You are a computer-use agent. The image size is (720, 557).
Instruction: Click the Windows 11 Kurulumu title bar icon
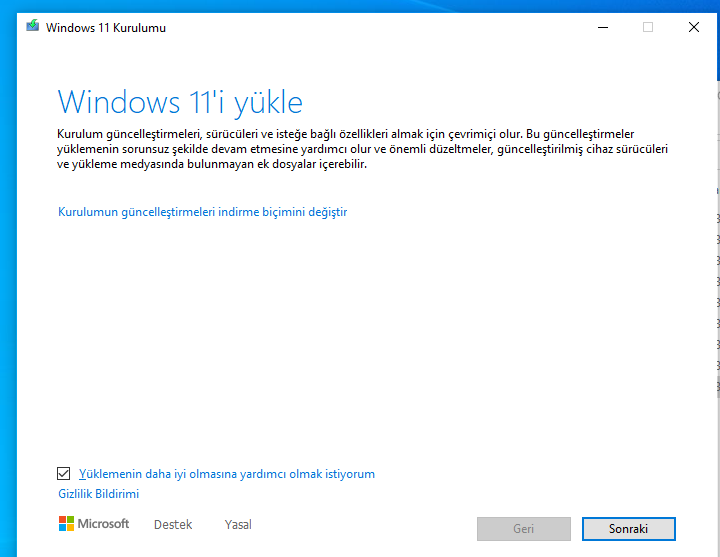click(x=33, y=26)
